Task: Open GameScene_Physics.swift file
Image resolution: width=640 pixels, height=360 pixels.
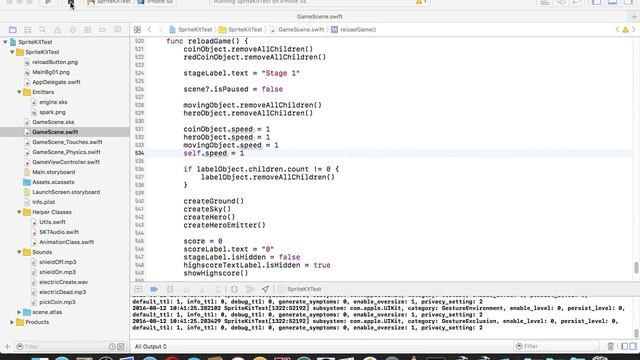Action: (x=67, y=152)
